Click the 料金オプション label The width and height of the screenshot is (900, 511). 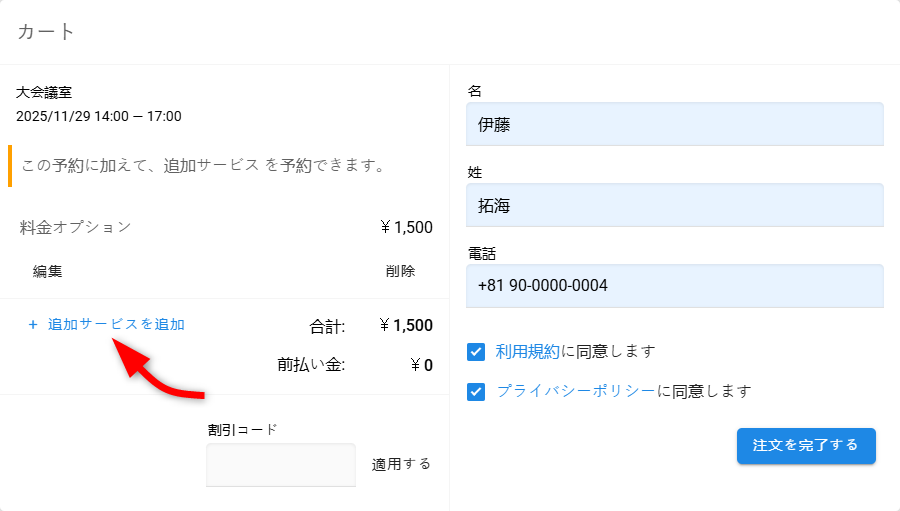(x=76, y=227)
